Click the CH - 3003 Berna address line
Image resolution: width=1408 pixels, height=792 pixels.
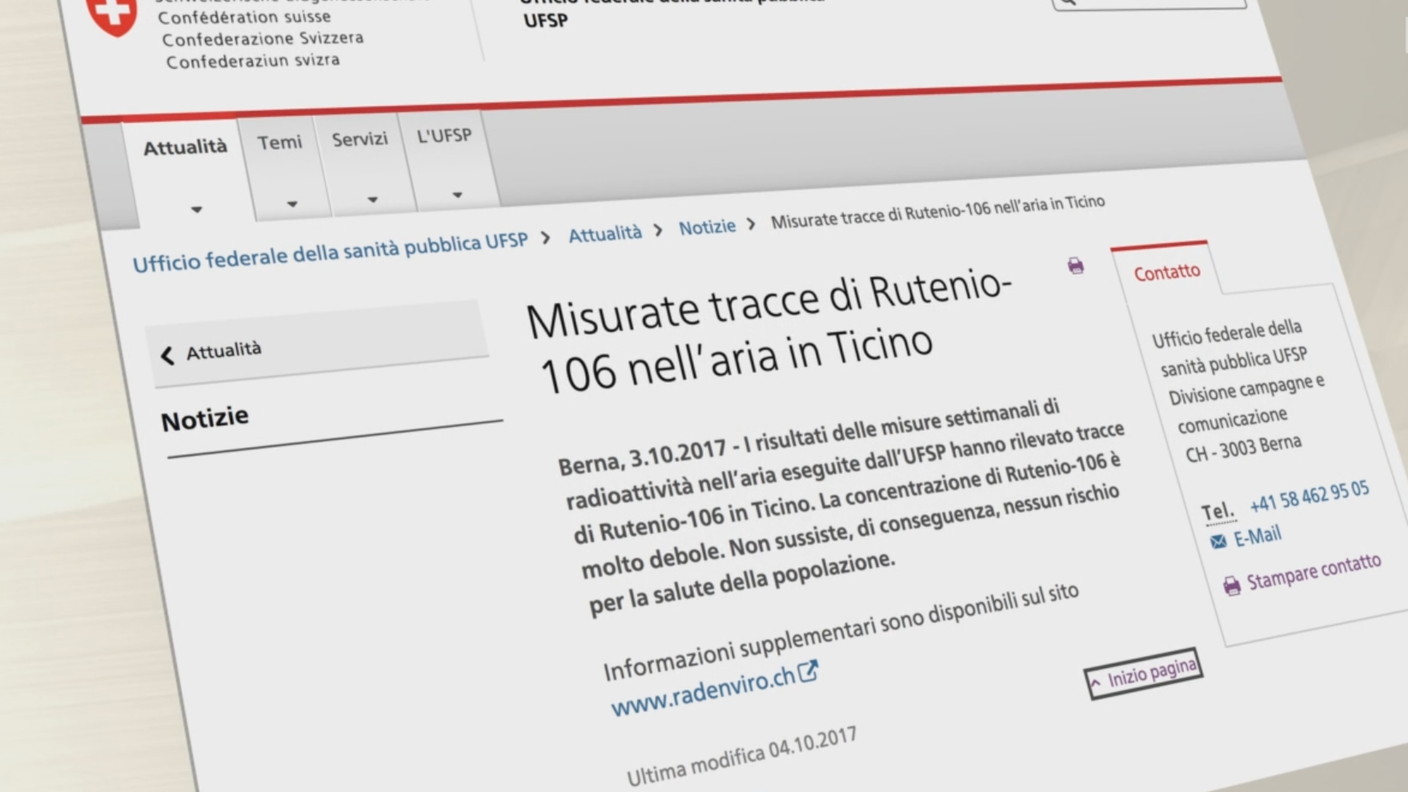(x=1243, y=449)
